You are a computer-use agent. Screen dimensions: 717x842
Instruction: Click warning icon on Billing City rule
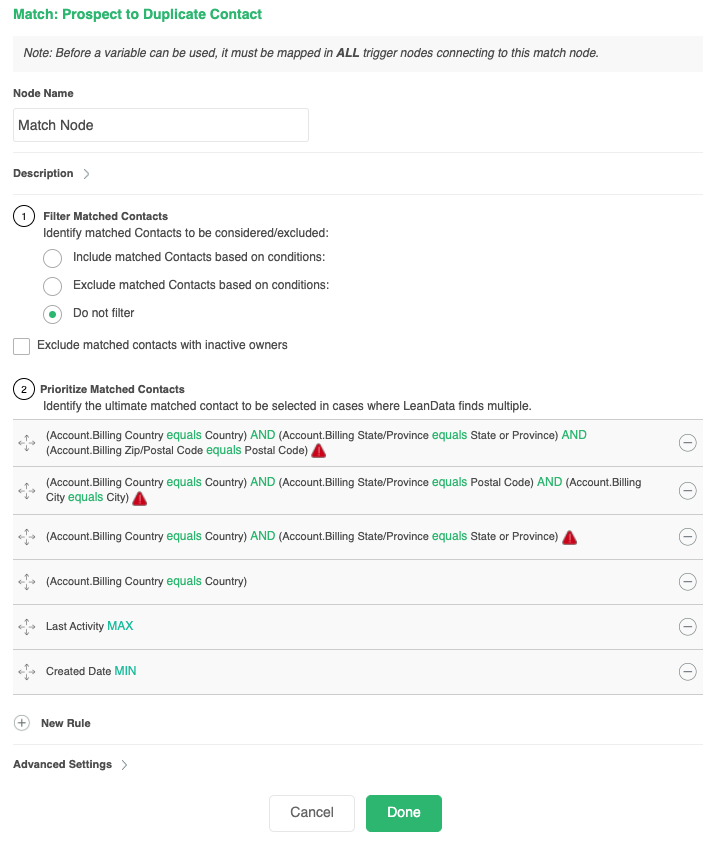[x=140, y=498]
